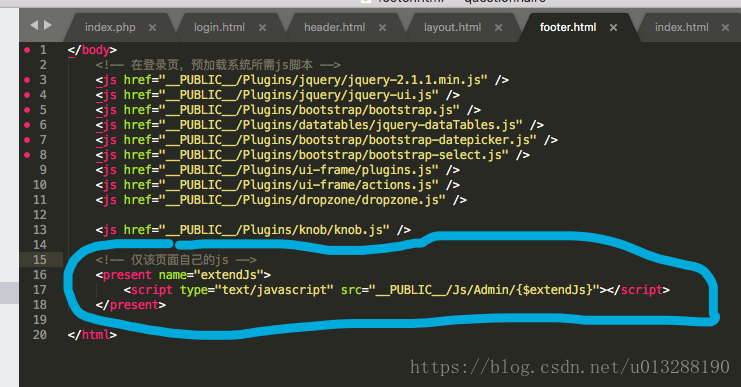
Task: Close the layout.html tab
Action: tap(498, 28)
